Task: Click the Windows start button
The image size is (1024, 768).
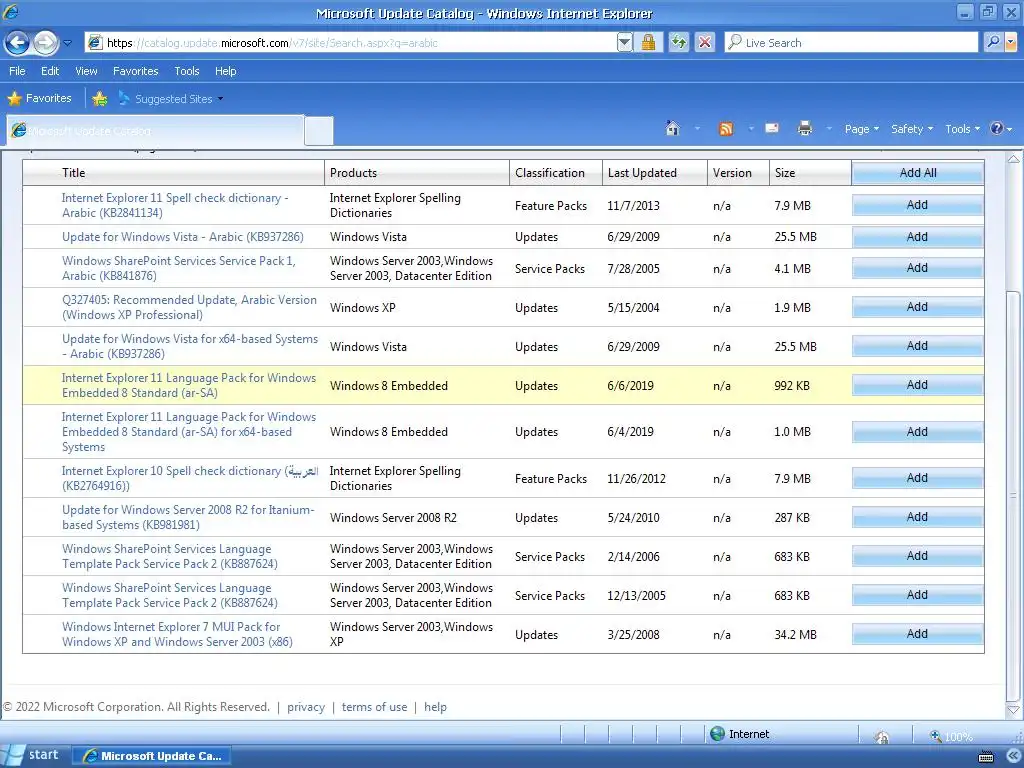Action: coord(31,756)
